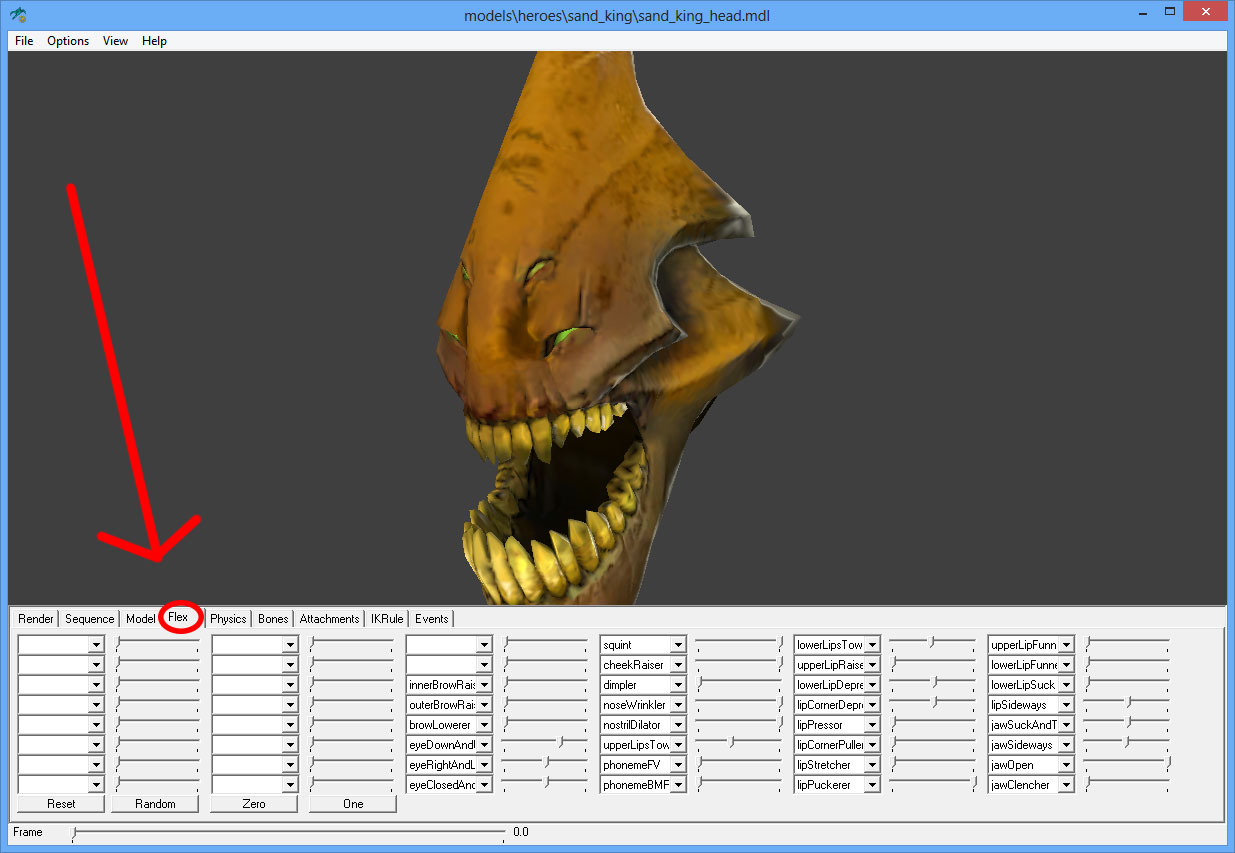Open the lipPuckerer combo box
This screenshot has width=1235, height=853.
871,785
